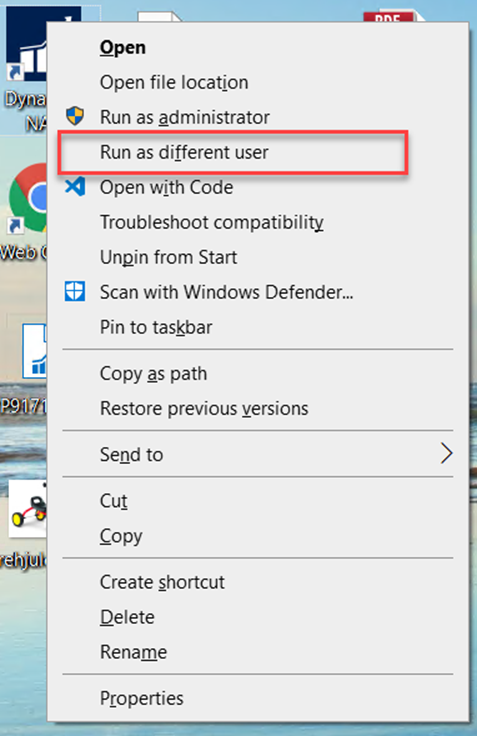Select Troubleshoot compatibility

tap(212, 222)
